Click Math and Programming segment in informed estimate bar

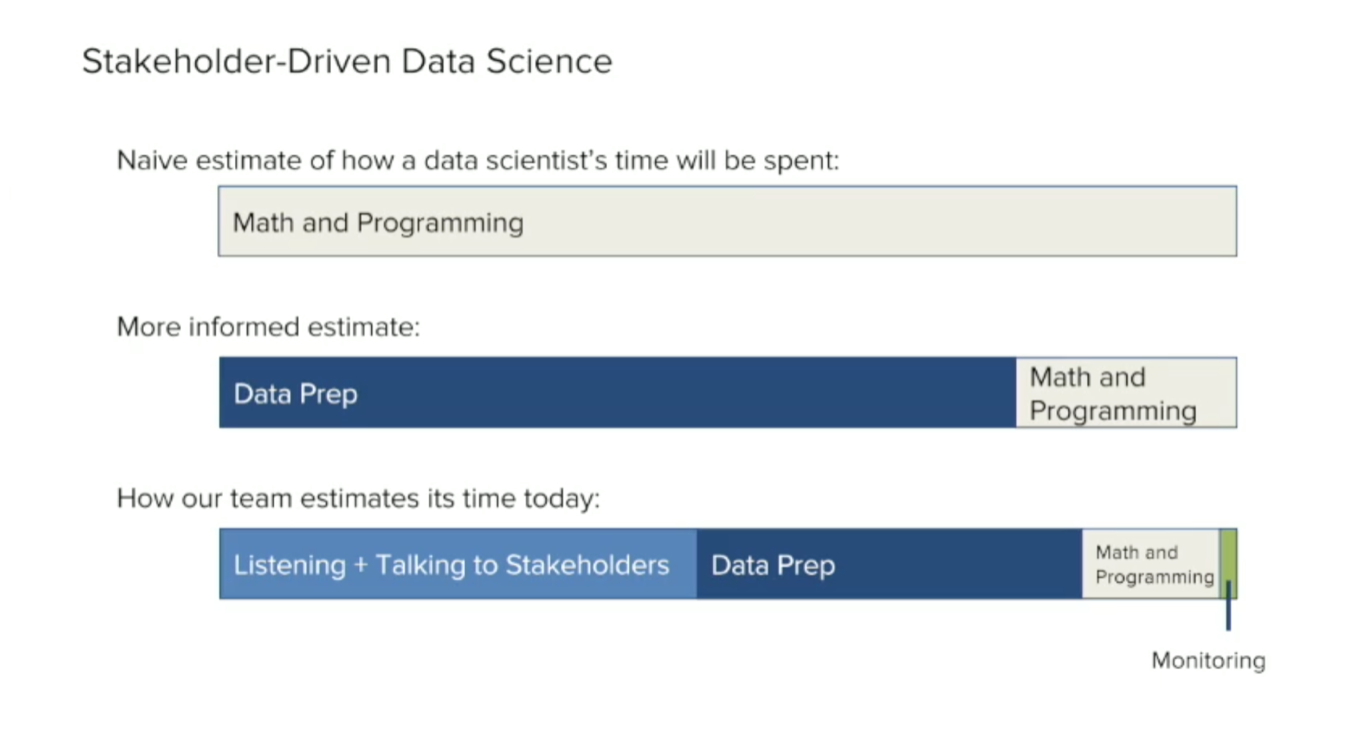click(1126, 392)
